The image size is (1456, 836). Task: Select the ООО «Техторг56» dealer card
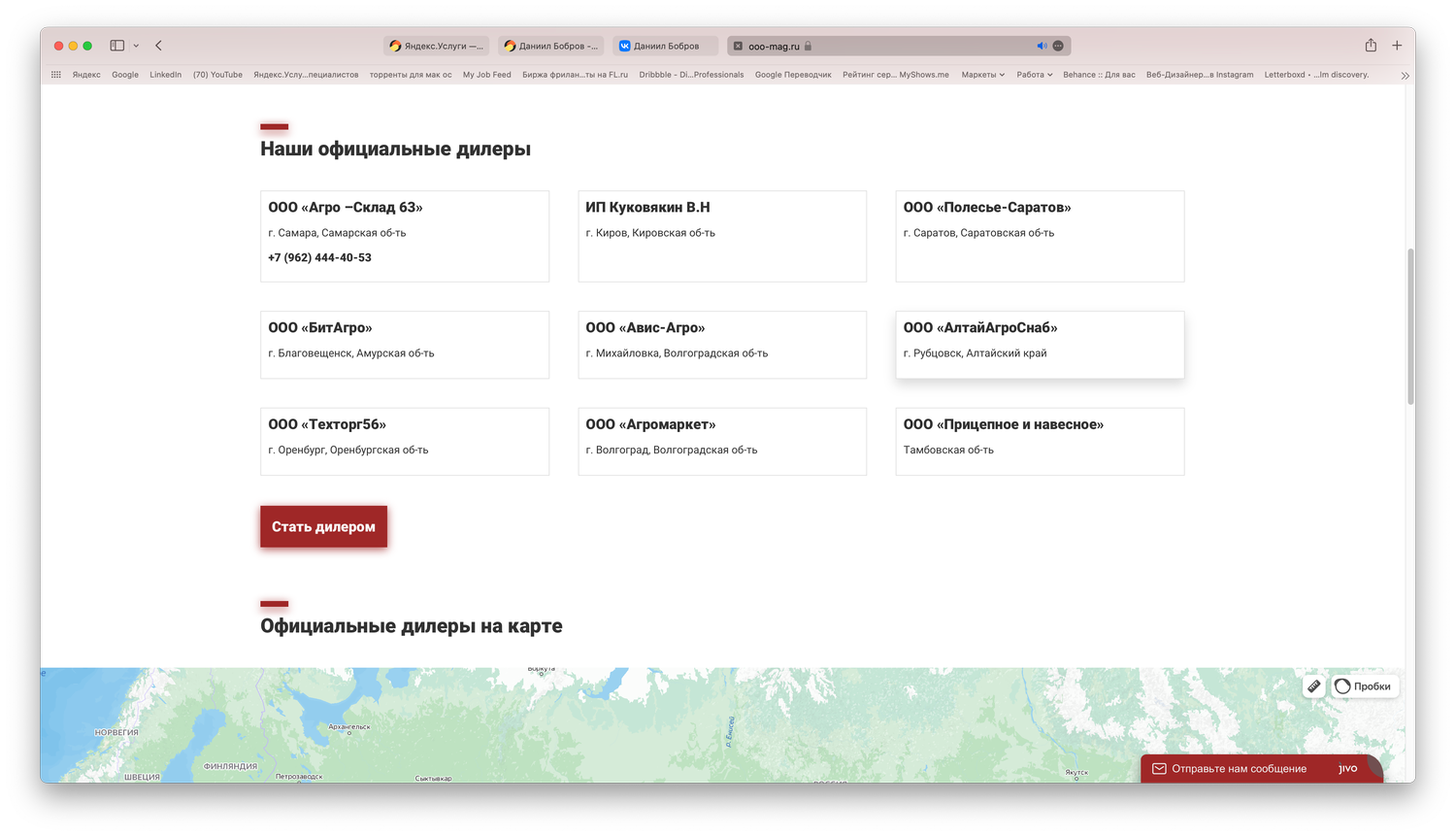pos(405,442)
